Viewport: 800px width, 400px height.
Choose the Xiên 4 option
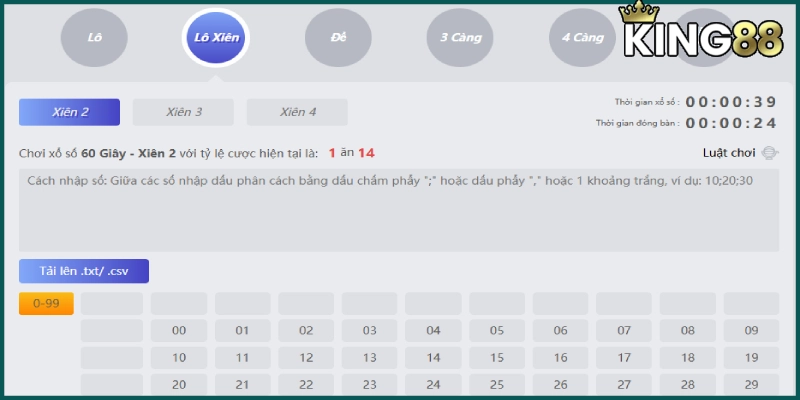pos(297,112)
